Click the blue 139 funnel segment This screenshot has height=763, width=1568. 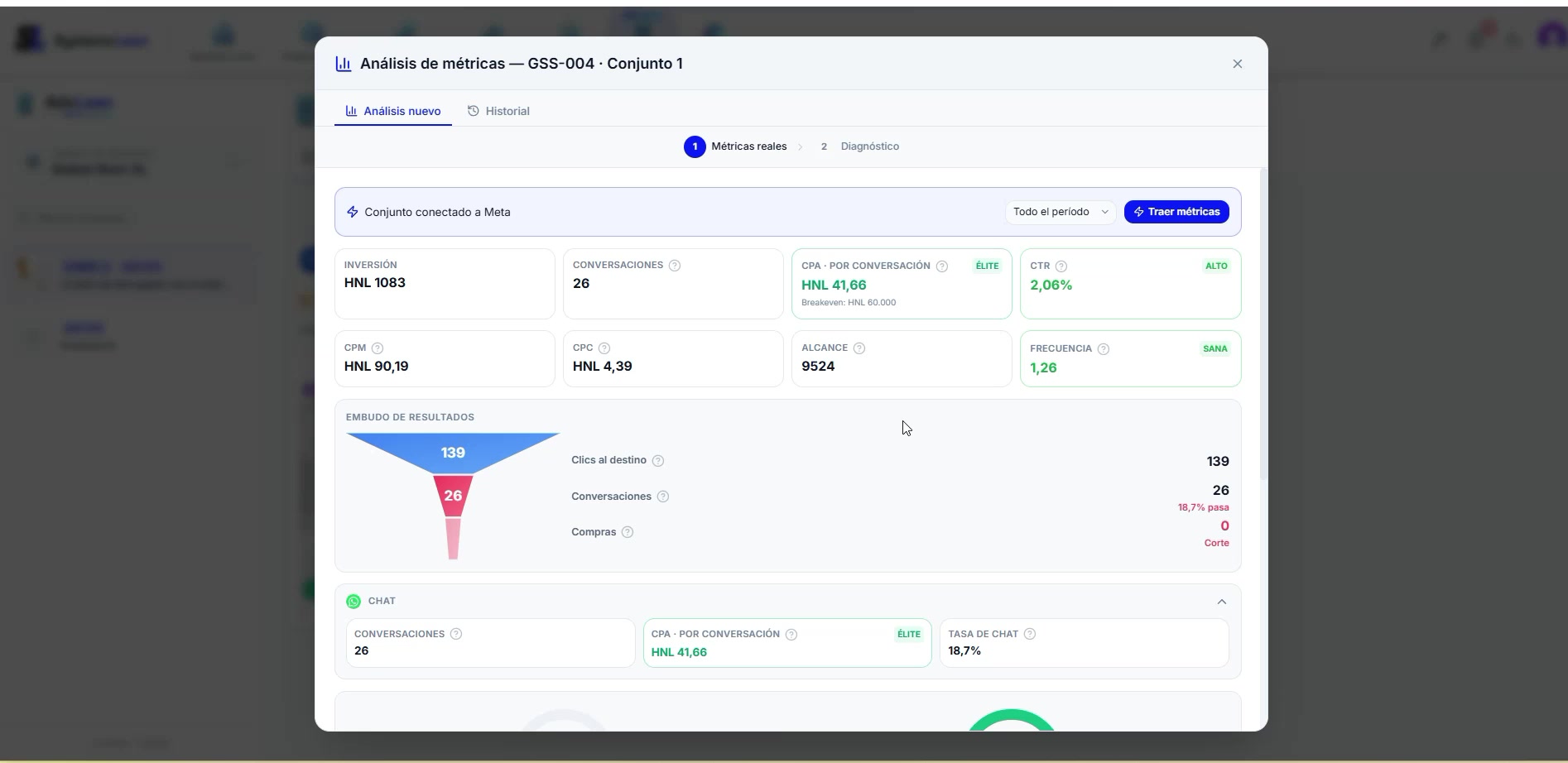click(453, 453)
